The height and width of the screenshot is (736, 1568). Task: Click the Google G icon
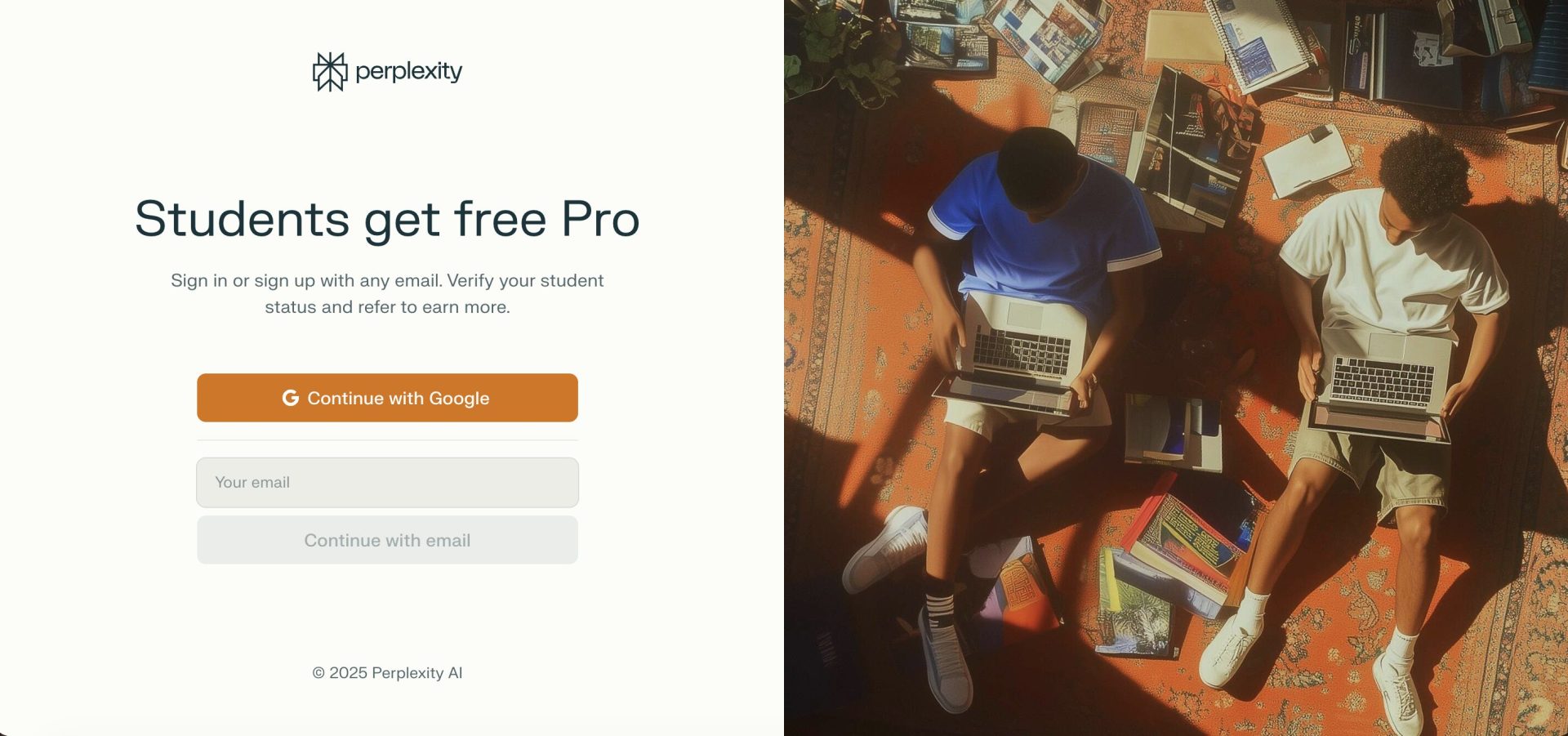pos(291,398)
